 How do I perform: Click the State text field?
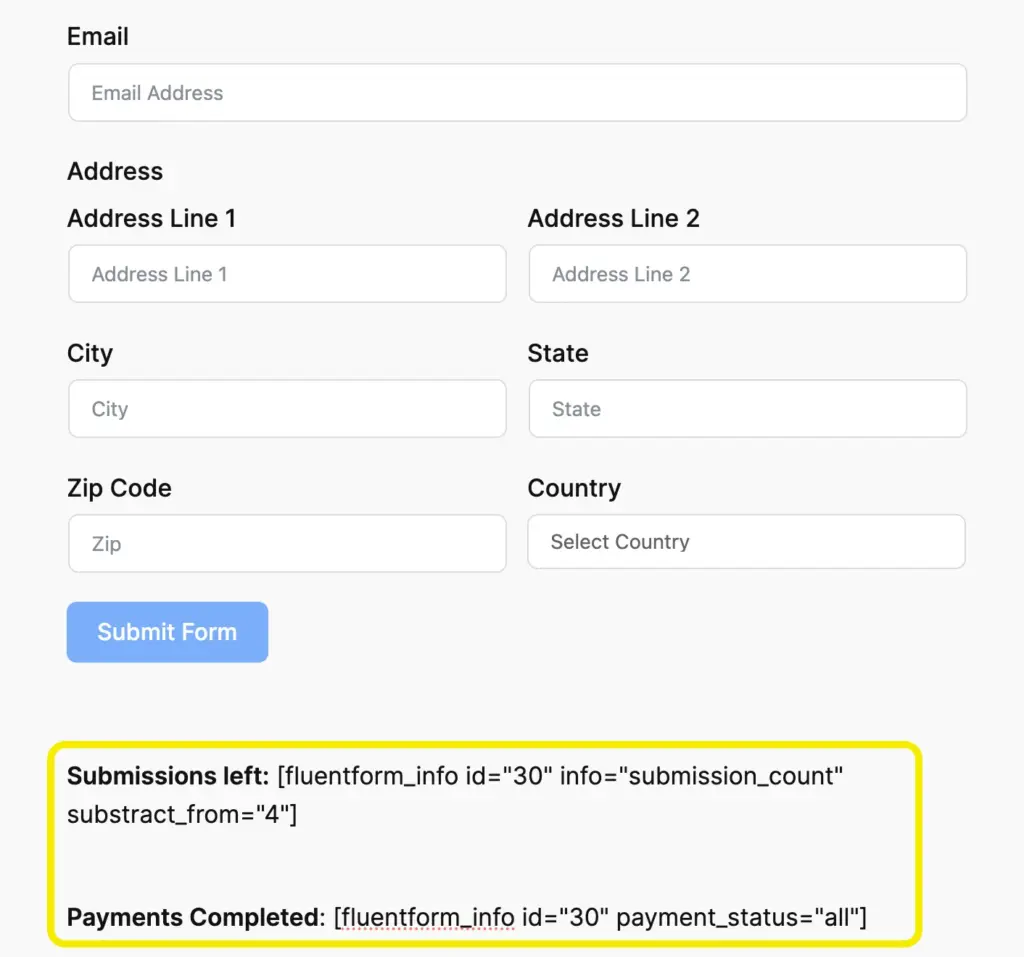(x=747, y=408)
